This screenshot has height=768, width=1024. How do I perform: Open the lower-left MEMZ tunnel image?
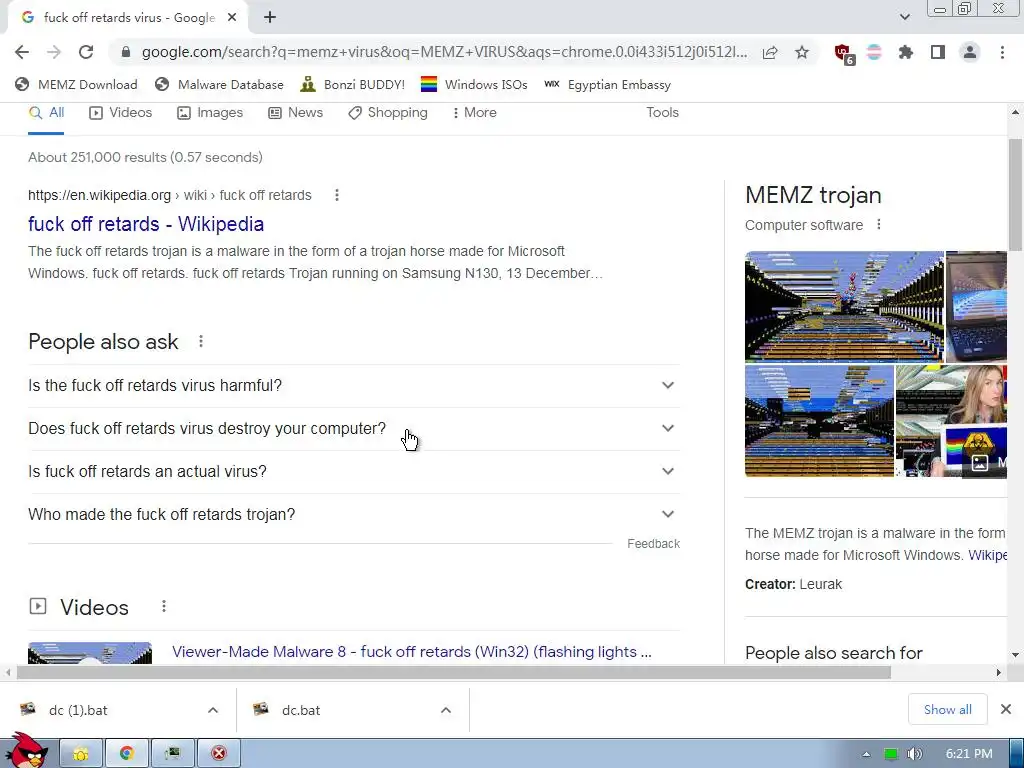[x=819, y=421]
